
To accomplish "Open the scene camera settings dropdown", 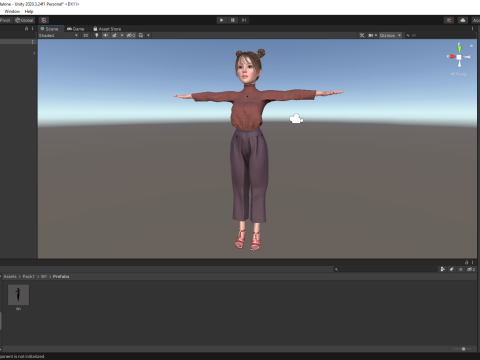I will click(x=372, y=35).
